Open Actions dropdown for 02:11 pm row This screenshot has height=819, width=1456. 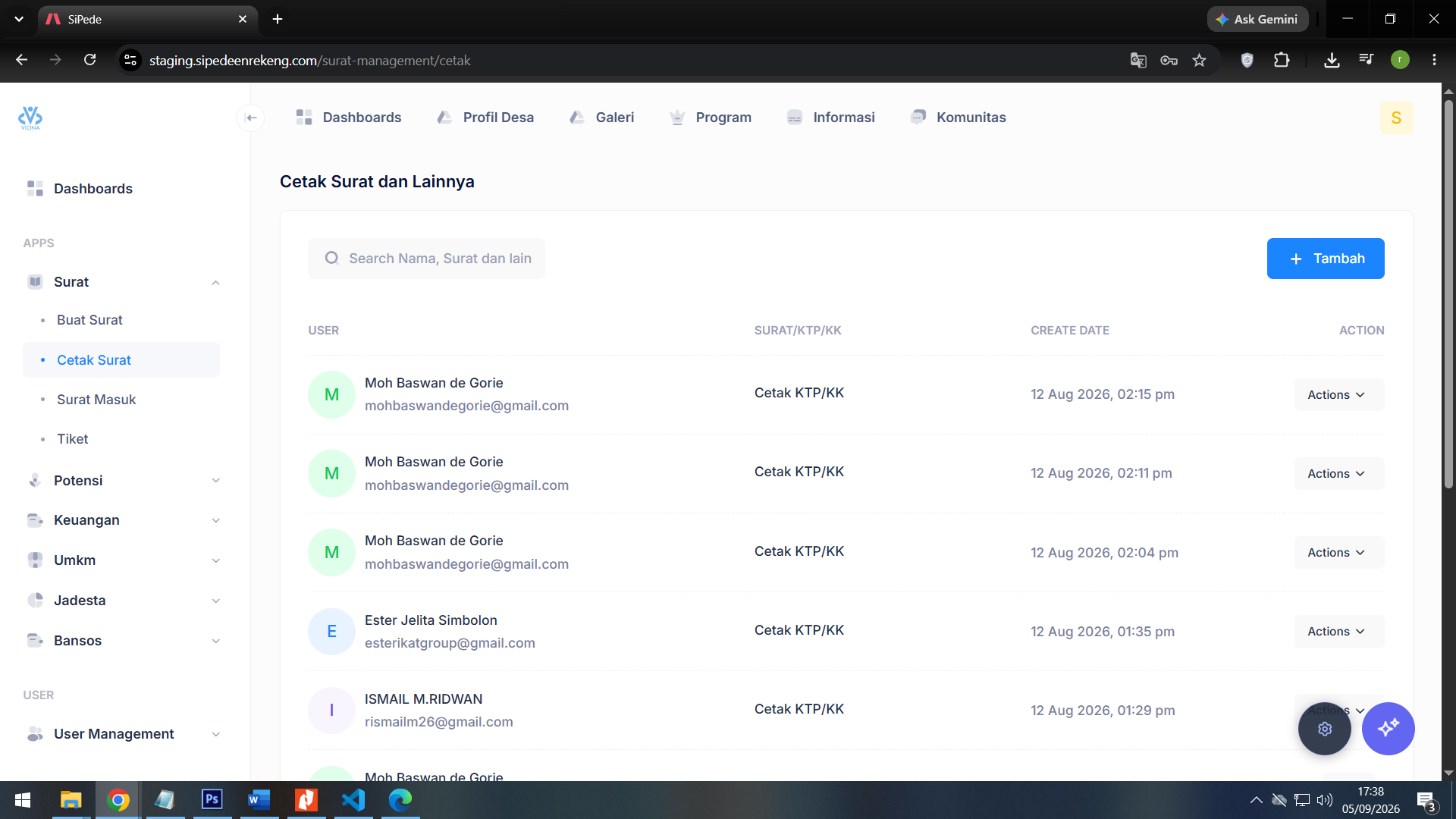[1338, 474]
